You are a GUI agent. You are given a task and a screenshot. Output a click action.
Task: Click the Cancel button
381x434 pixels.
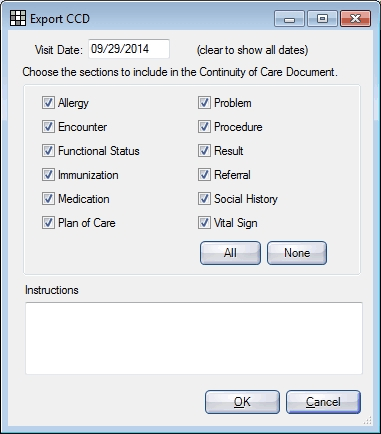point(323,402)
